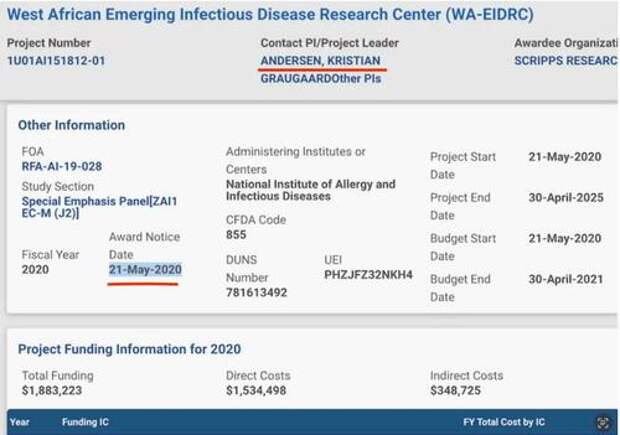Click the Other Information section heading
The width and height of the screenshot is (620, 435).
(72, 125)
